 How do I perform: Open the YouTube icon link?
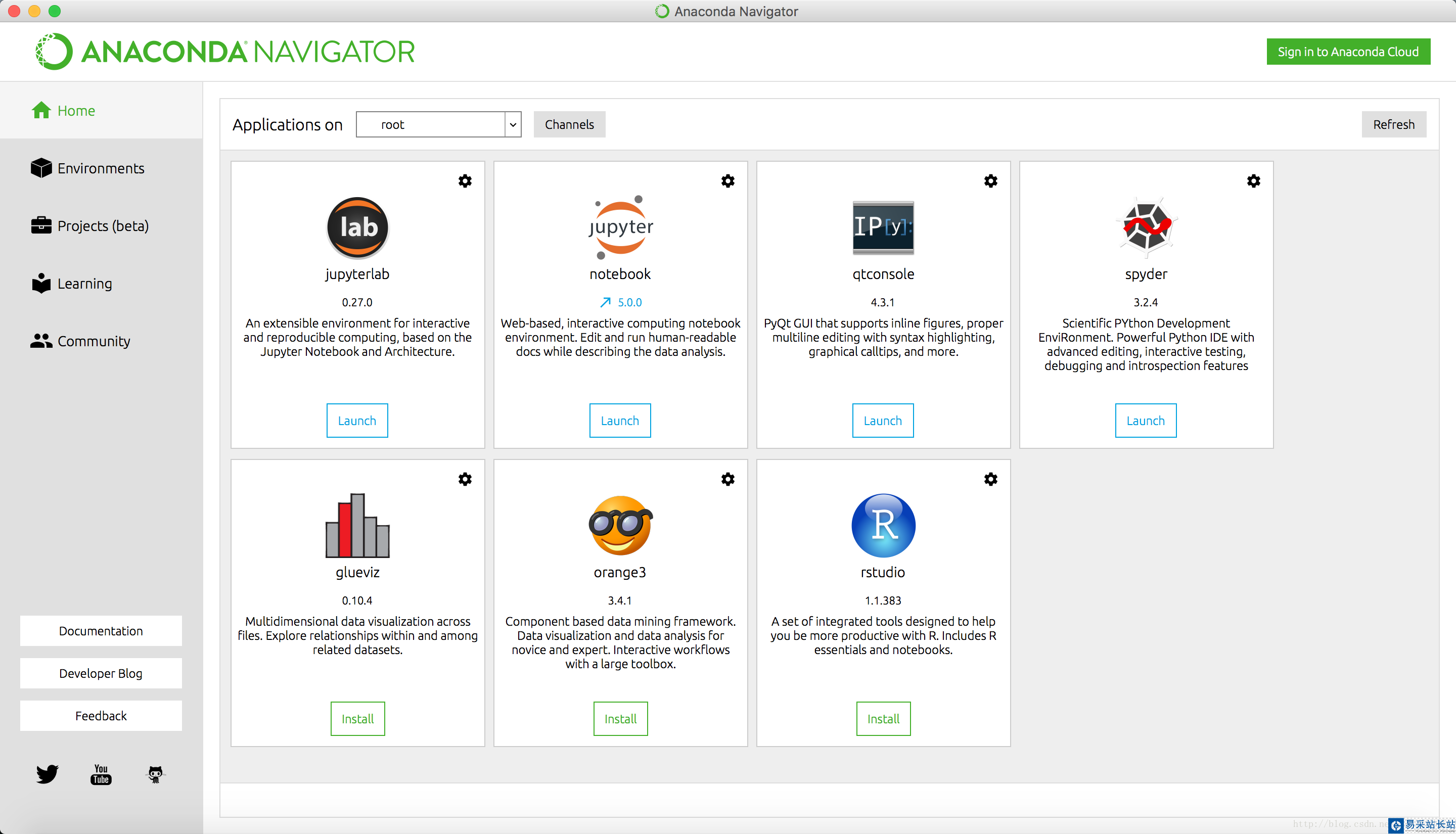tap(101, 774)
